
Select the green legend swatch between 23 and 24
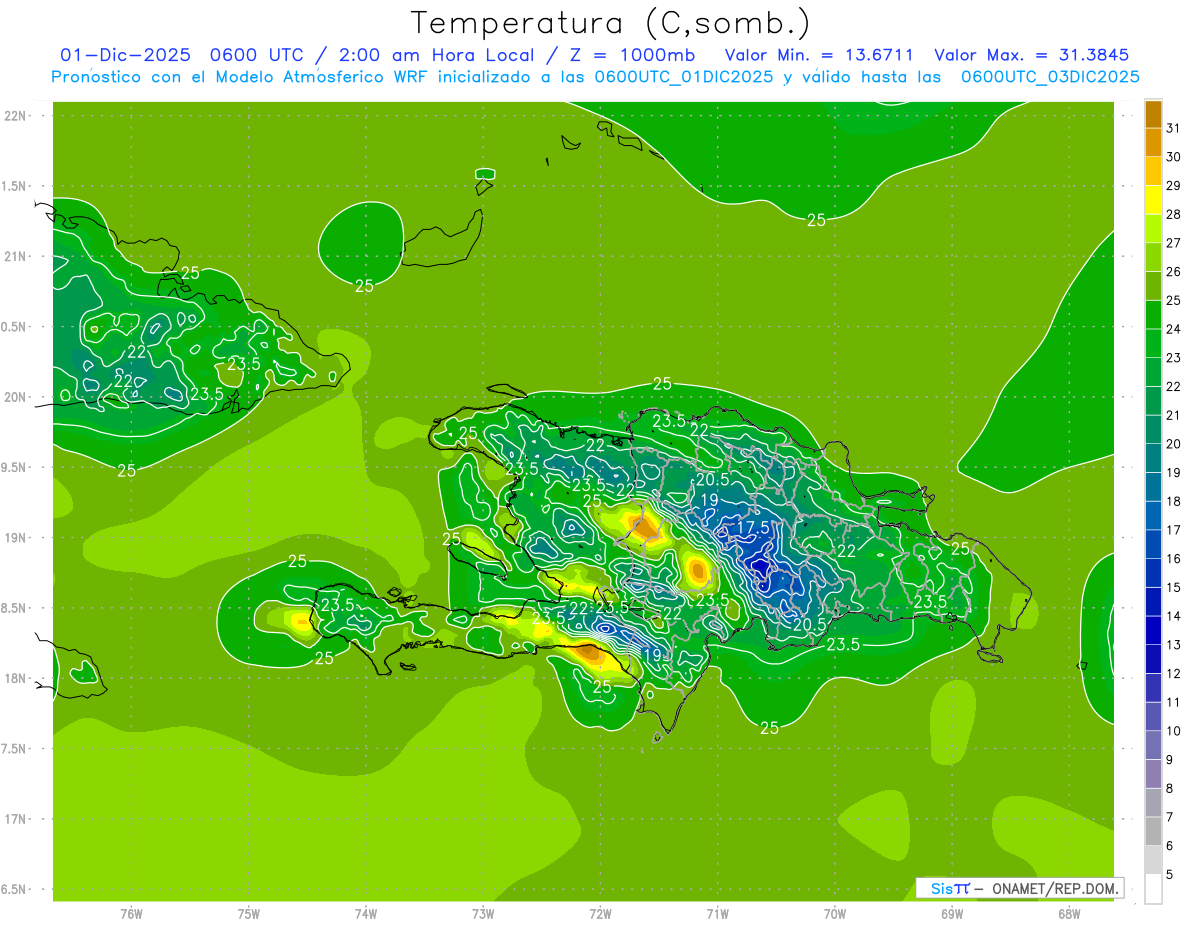coord(1153,344)
